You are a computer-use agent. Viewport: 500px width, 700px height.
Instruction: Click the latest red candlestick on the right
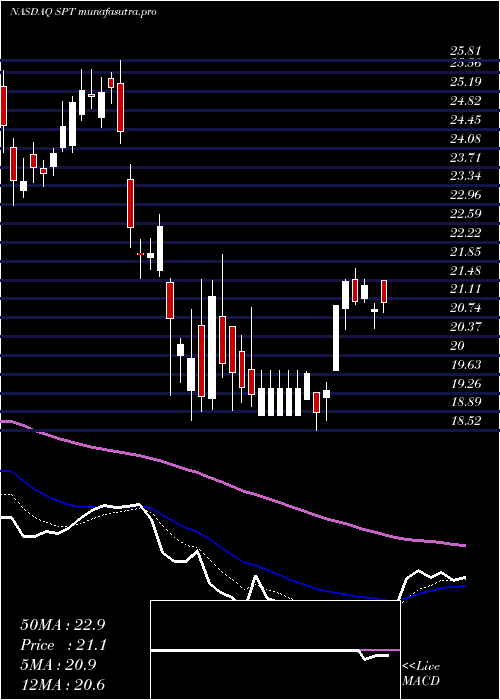pyautogui.click(x=383, y=292)
